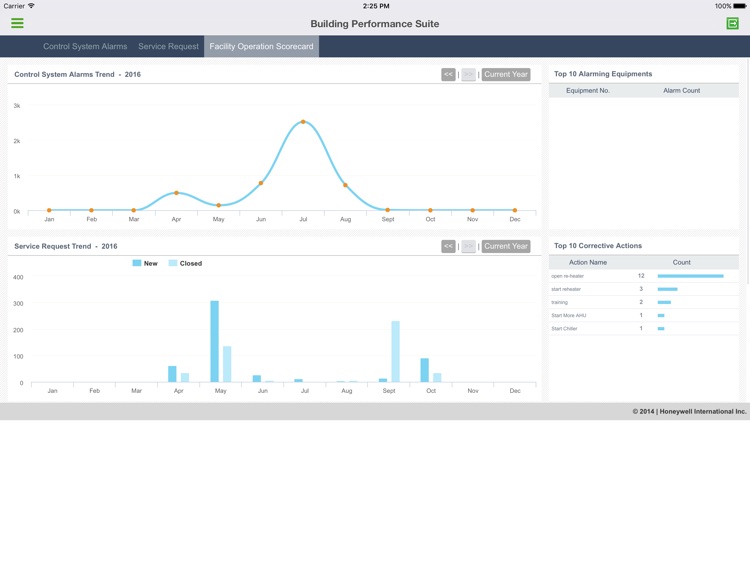Click the Sept Closed service request bar
The width and height of the screenshot is (750, 562).
396,351
